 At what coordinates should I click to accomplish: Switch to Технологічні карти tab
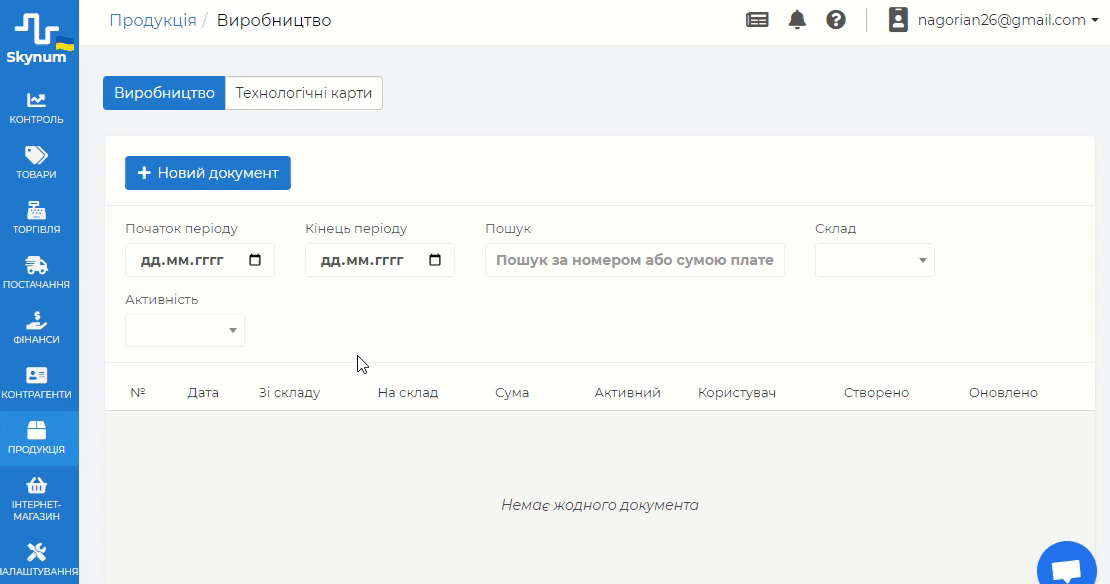pos(304,93)
